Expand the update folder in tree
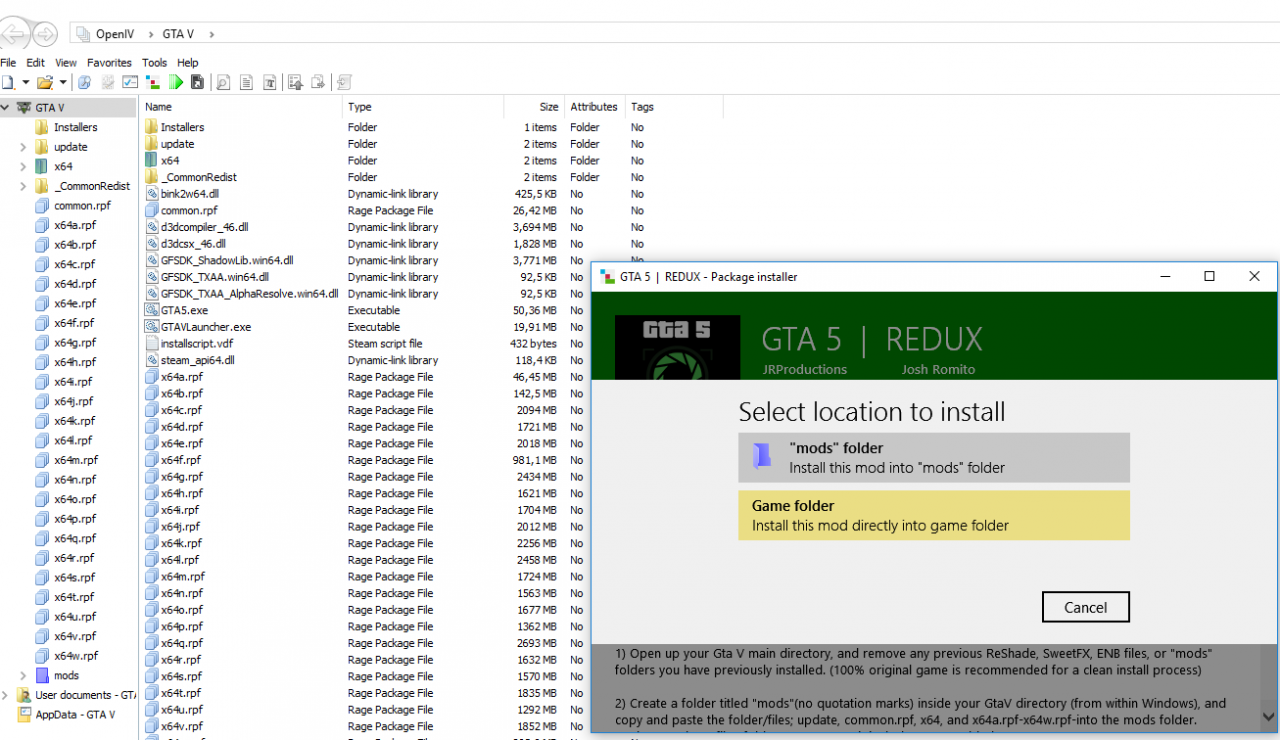The image size is (1280, 740). tap(23, 147)
